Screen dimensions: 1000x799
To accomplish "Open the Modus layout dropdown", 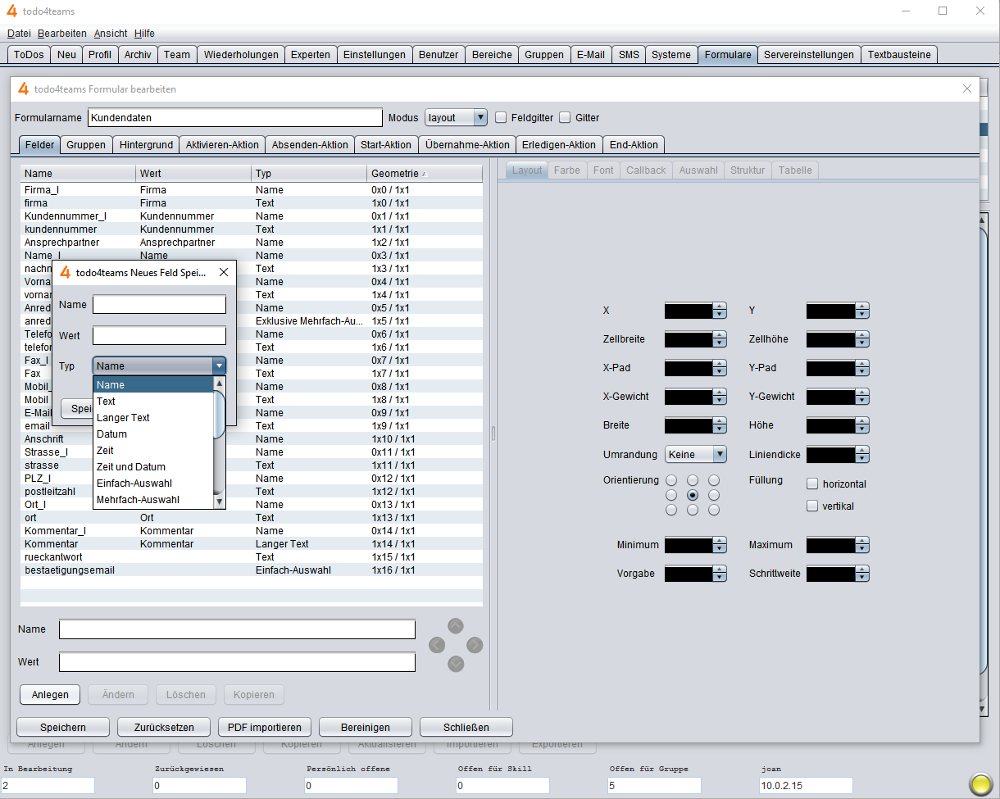I will pyautogui.click(x=456, y=117).
